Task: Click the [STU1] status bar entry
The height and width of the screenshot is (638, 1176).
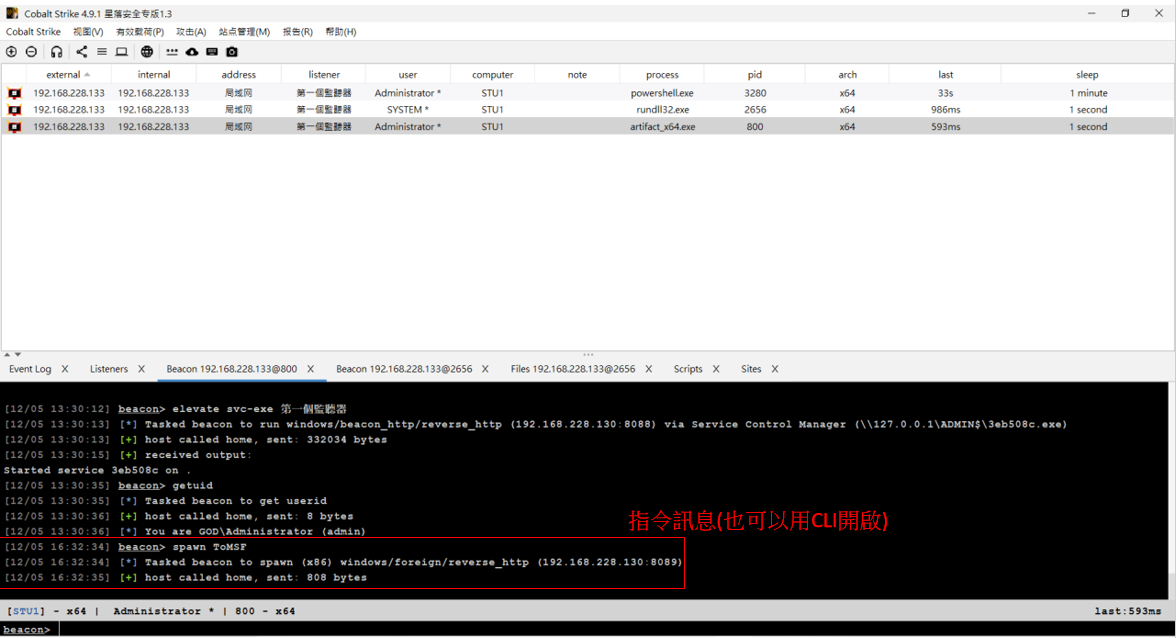Action: tap(26, 611)
